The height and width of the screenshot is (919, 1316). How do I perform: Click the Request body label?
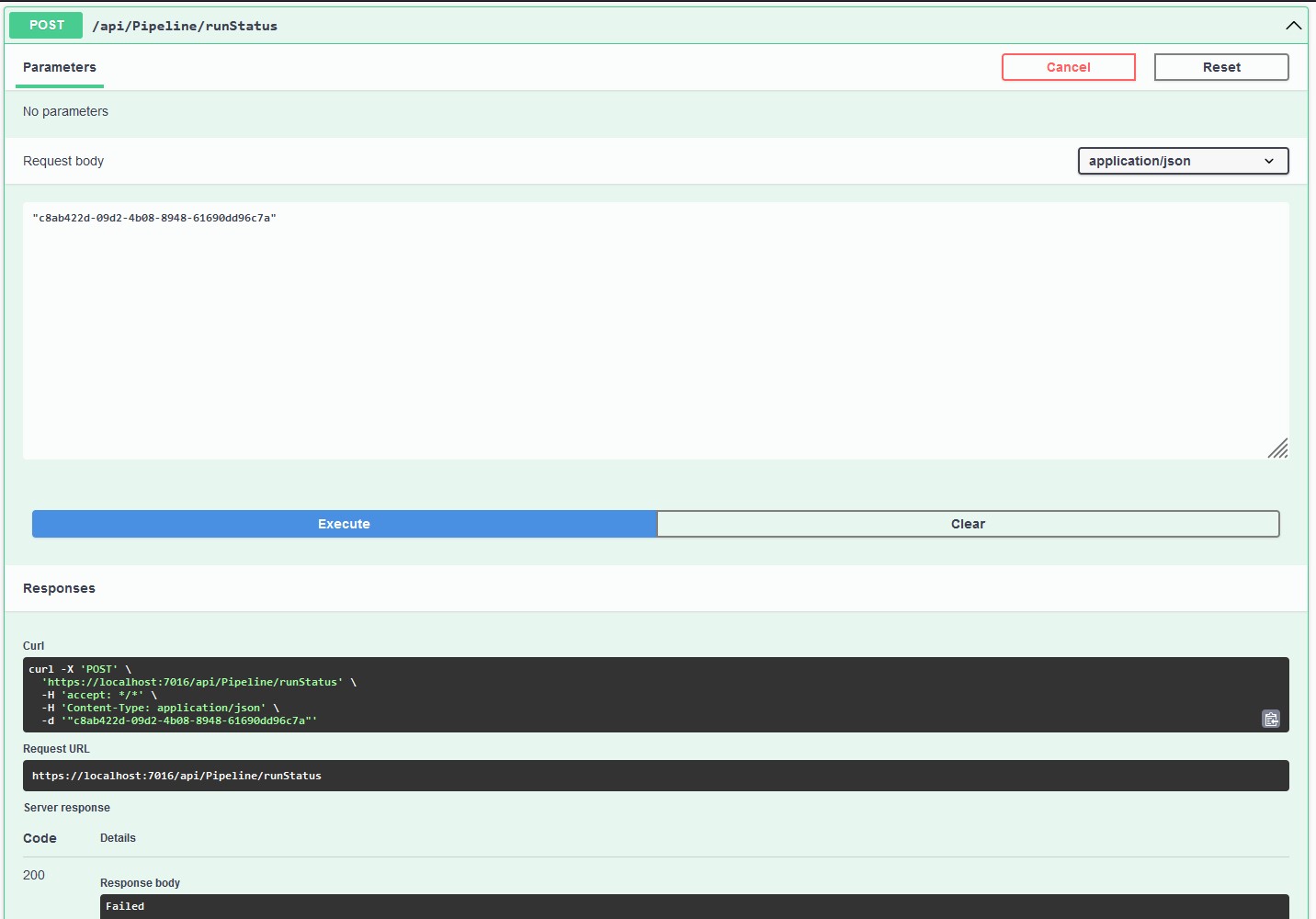(63, 161)
